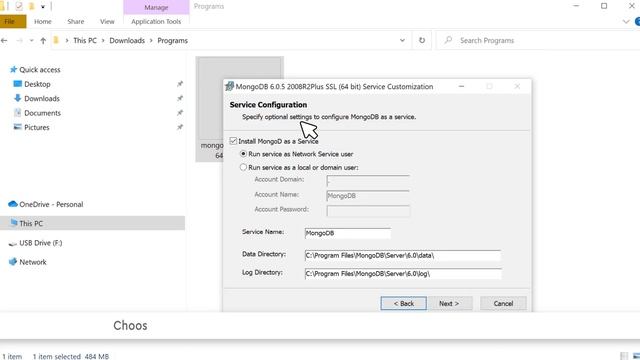
Task: Unpin Documents using its pin icon
Action: coord(179,113)
